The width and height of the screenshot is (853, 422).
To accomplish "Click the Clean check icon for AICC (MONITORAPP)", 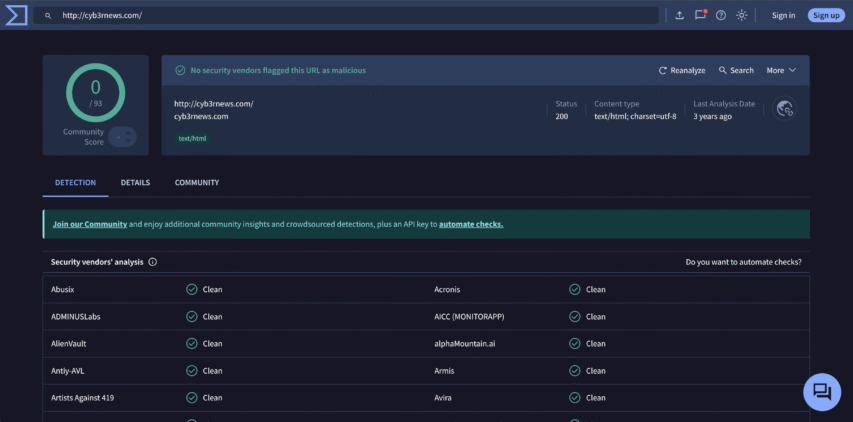I will tap(574, 316).
